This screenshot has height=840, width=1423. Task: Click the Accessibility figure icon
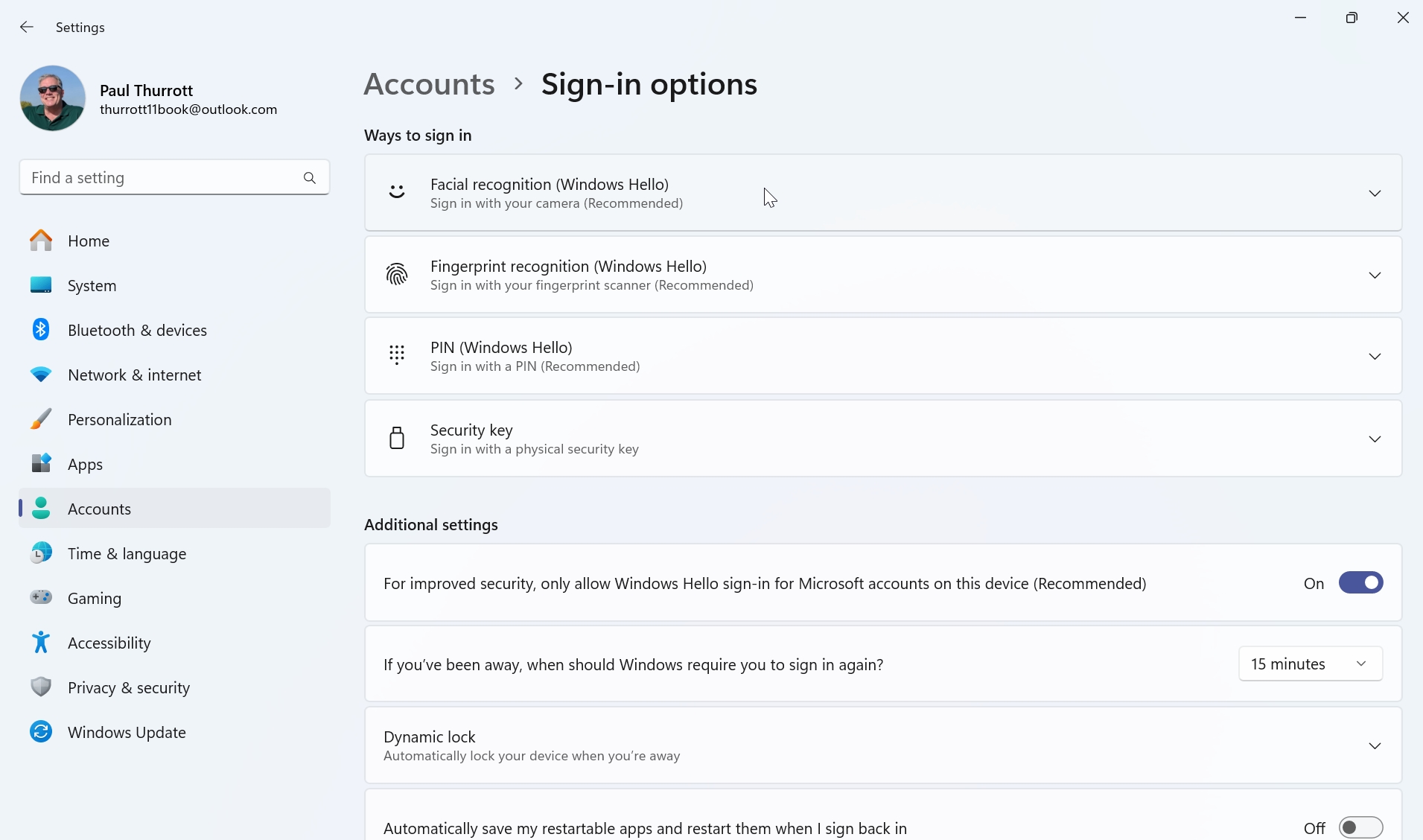click(x=41, y=643)
